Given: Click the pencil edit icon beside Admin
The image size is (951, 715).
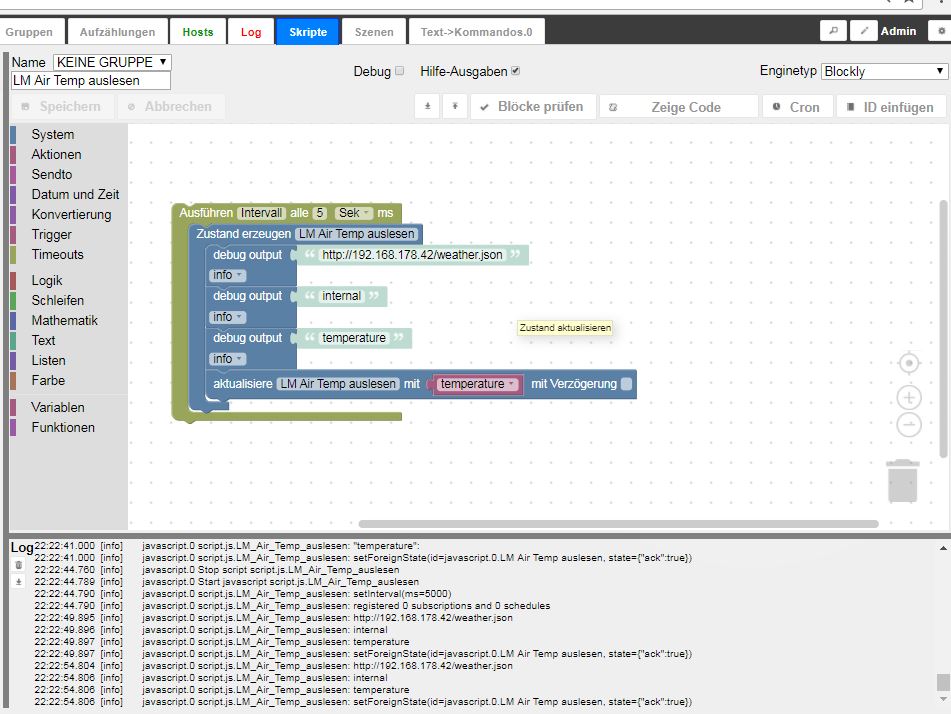Looking at the screenshot, I should pos(864,31).
